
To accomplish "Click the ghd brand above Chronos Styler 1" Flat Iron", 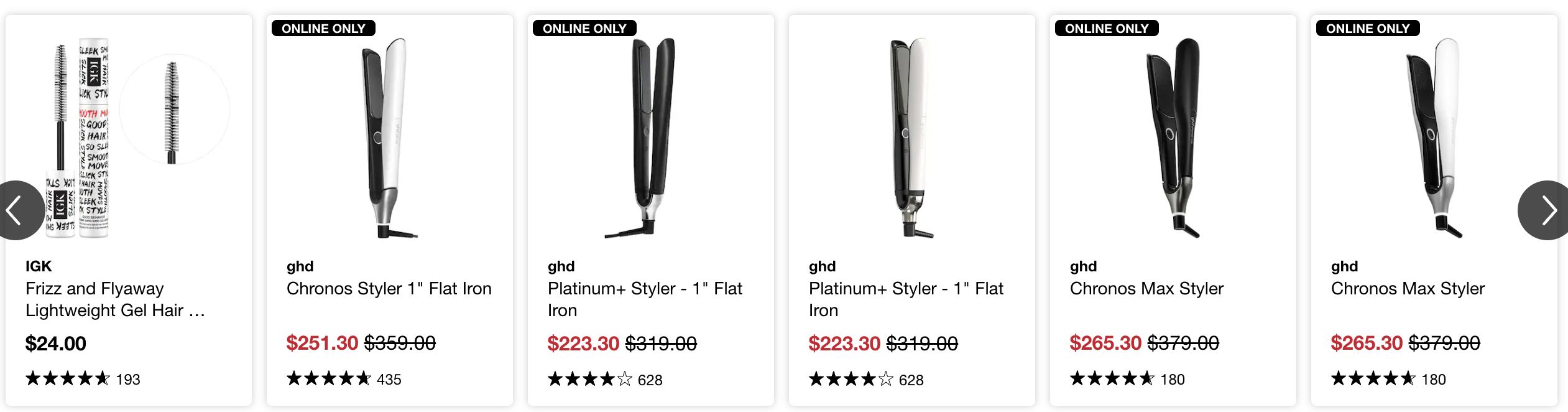I will [300, 266].
